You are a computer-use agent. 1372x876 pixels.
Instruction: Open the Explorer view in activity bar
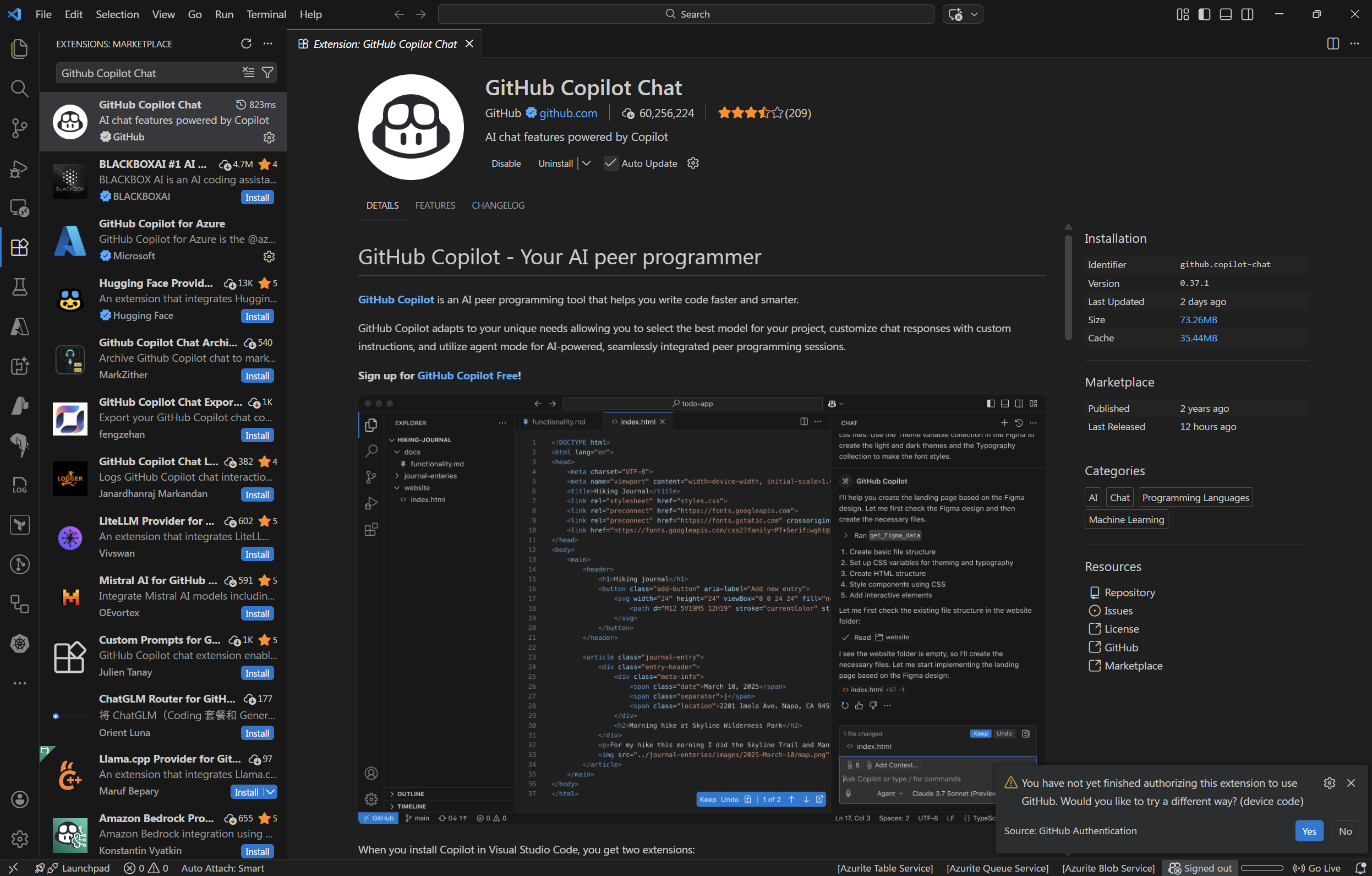click(19, 48)
